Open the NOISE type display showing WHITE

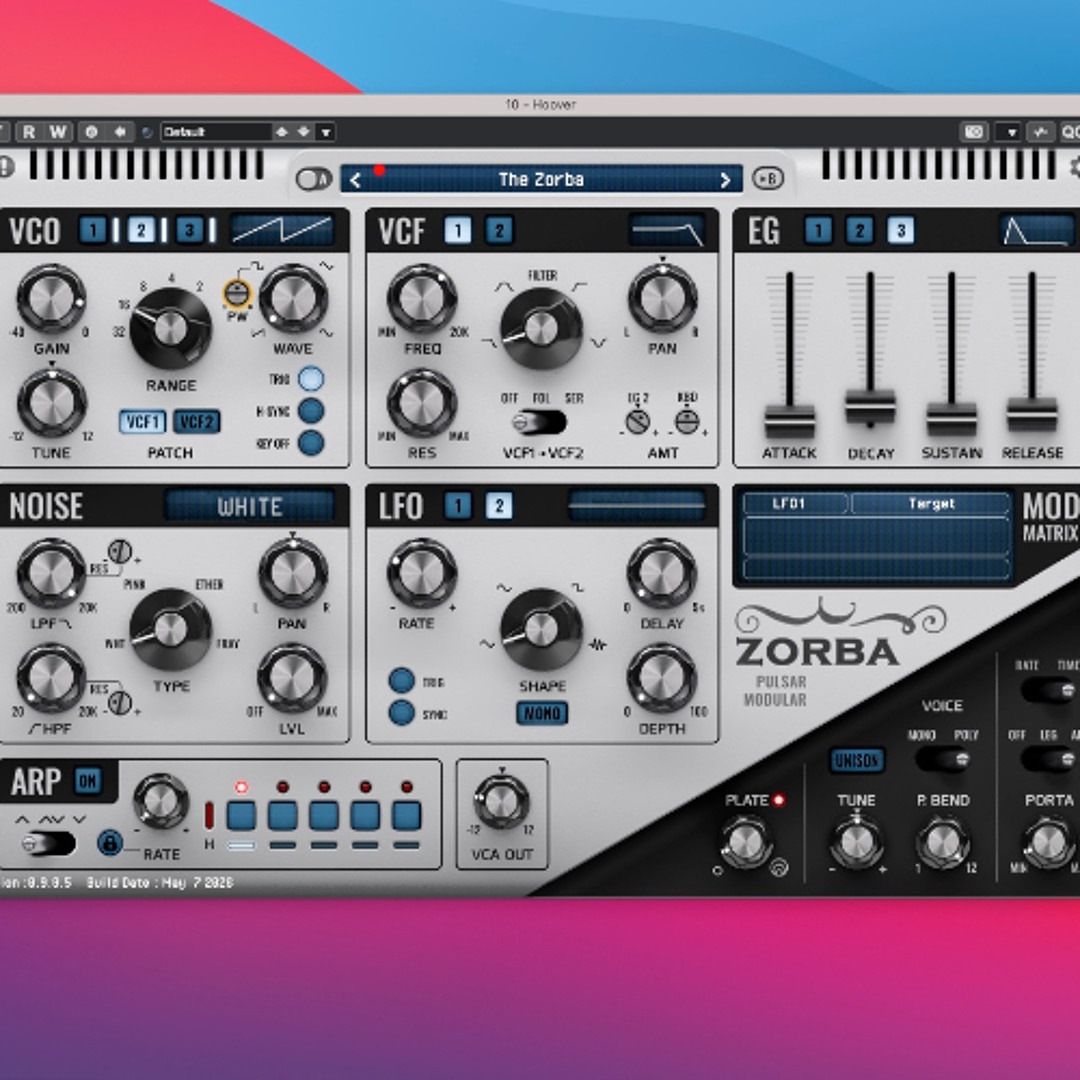point(249,506)
